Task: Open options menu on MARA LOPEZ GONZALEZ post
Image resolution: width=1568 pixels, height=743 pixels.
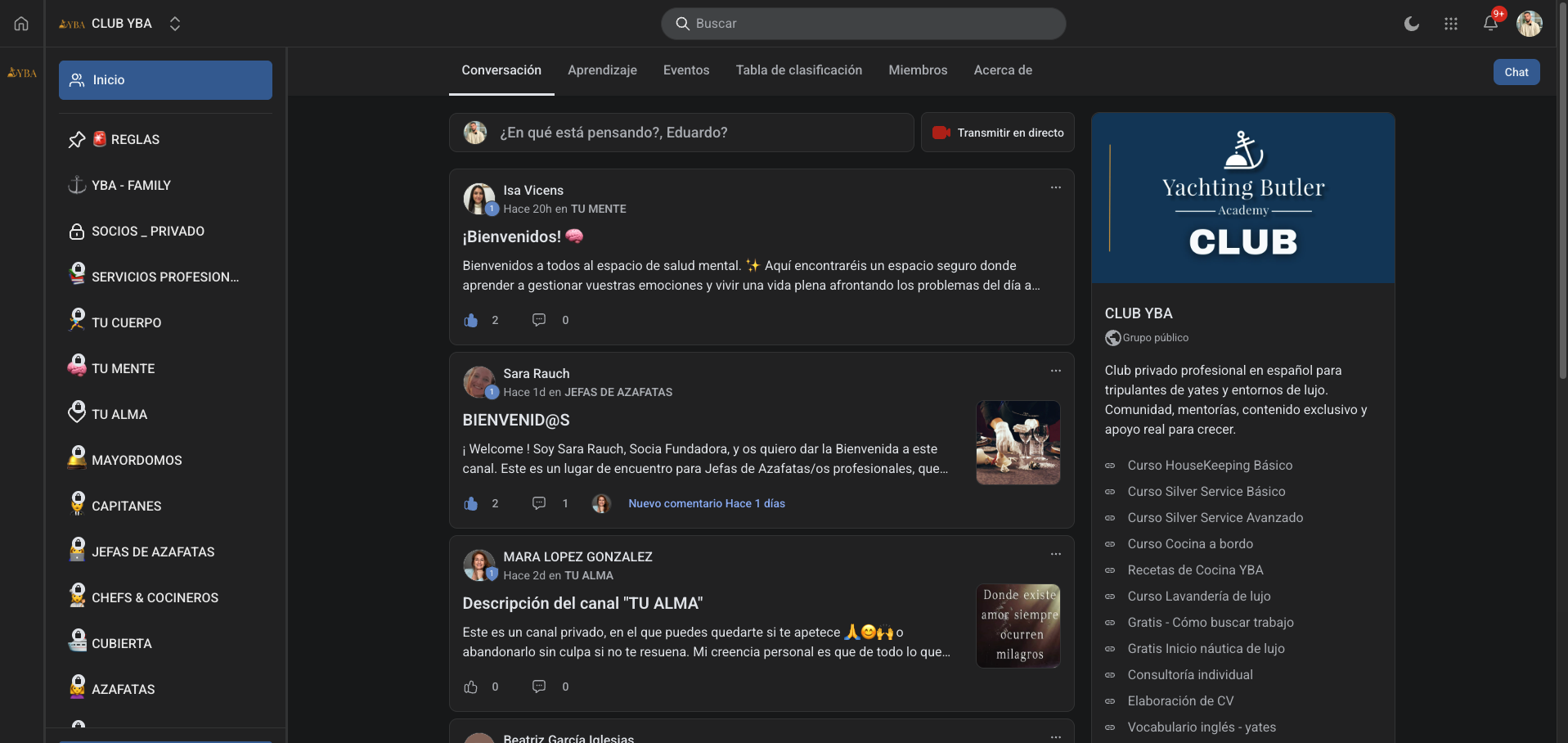Action: 1055,554
